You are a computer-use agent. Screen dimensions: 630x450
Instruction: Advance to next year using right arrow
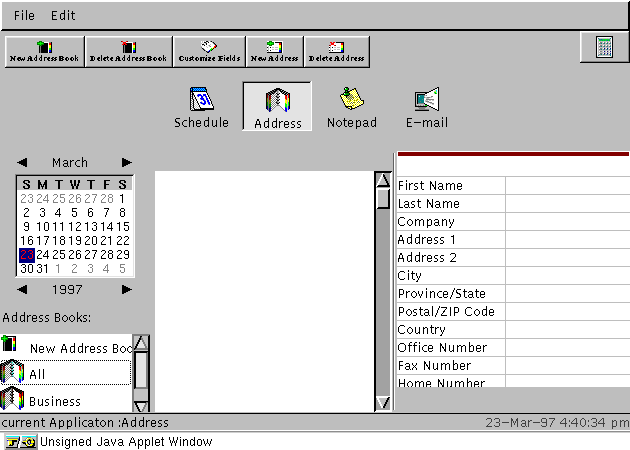tap(127, 289)
